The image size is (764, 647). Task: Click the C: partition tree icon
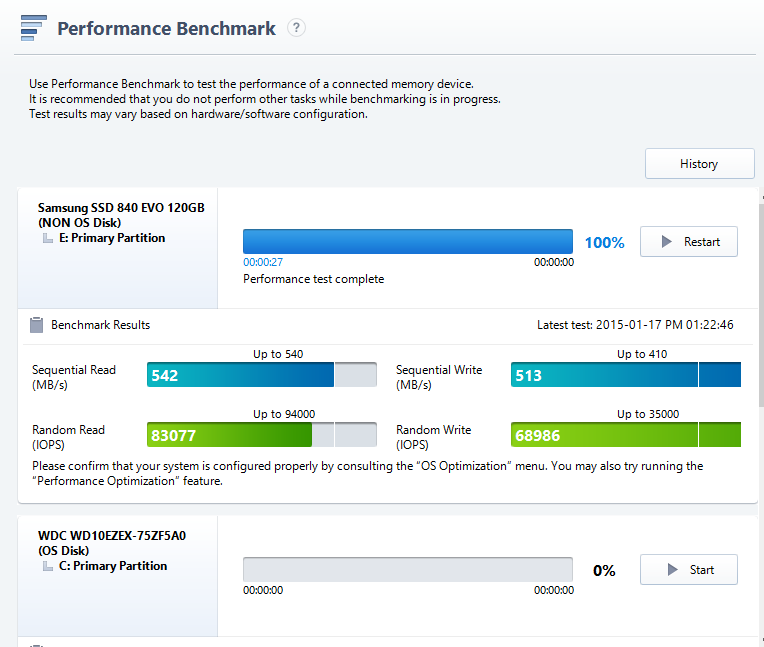[48, 566]
